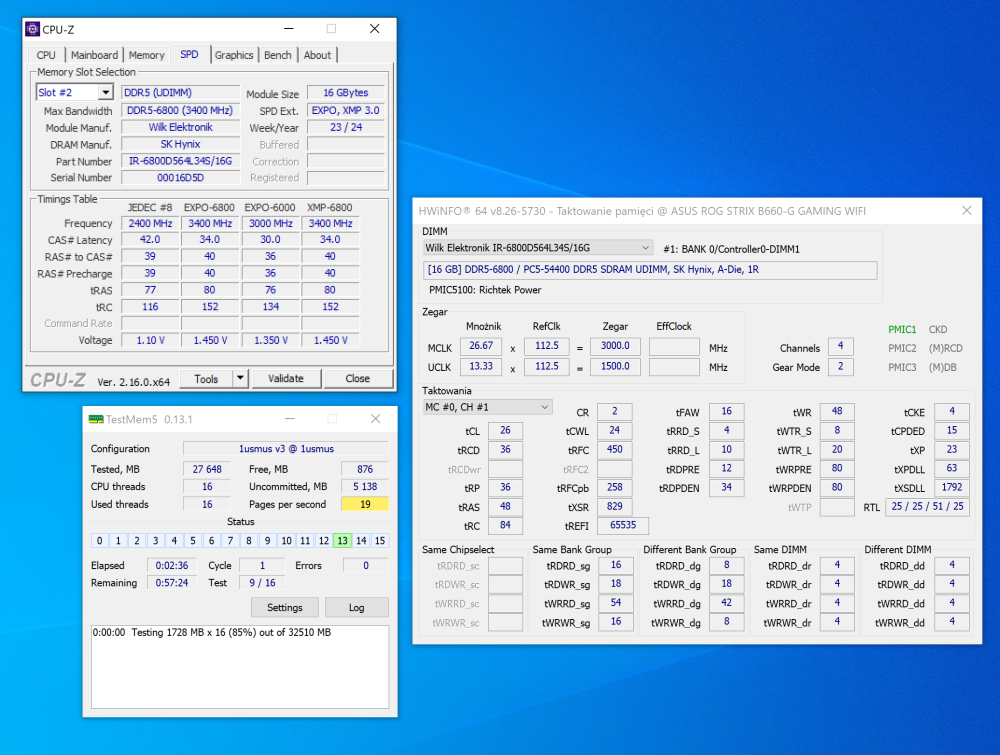The height and width of the screenshot is (755, 1000).
Task: Close the TestMem5 window
Action: click(x=376, y=419)
